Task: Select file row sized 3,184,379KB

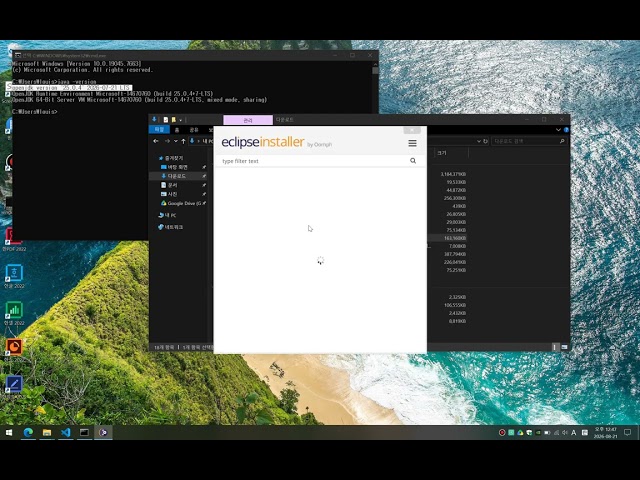Action: 453,174
